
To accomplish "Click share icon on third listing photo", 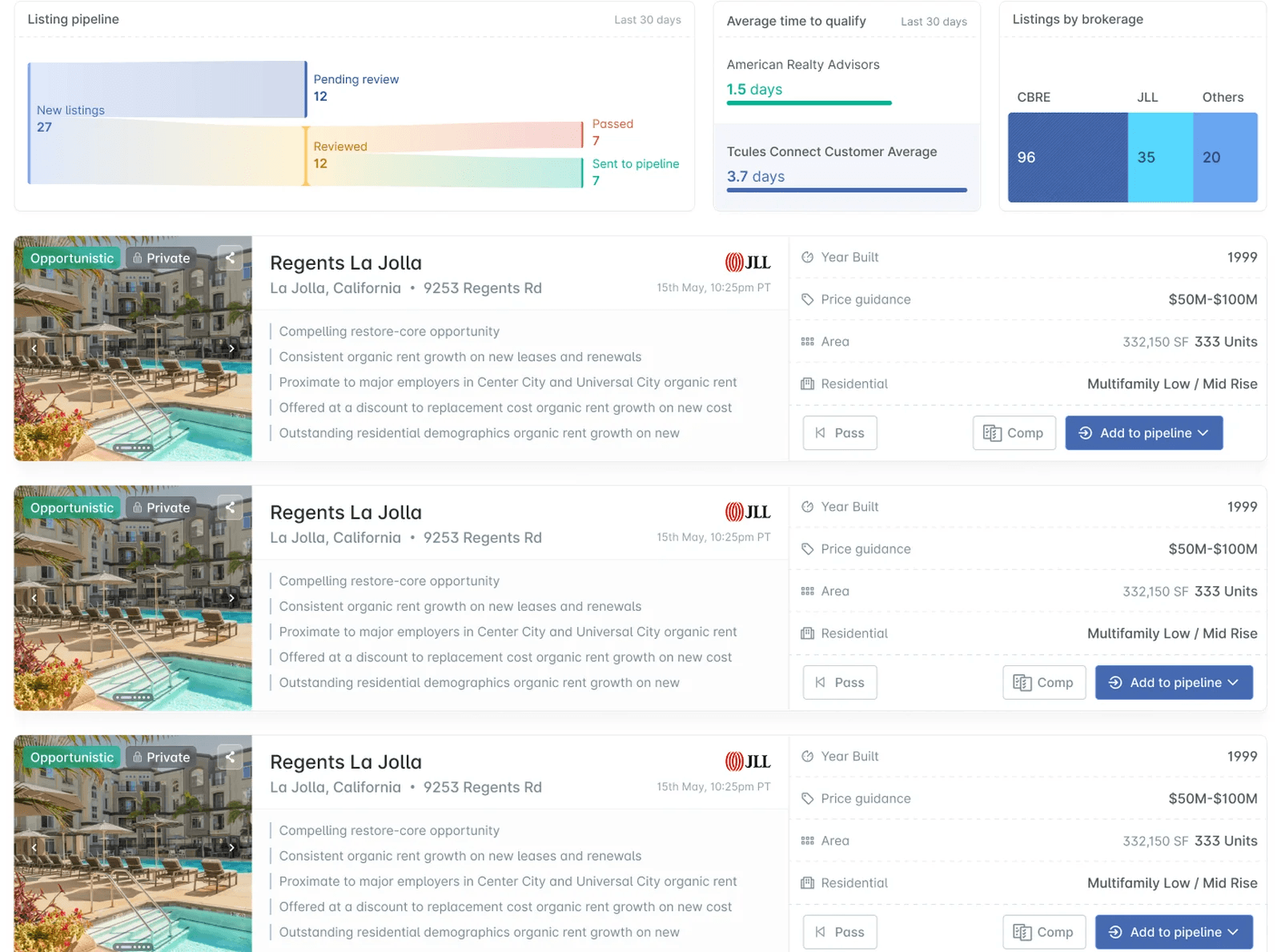I will 231,757.
